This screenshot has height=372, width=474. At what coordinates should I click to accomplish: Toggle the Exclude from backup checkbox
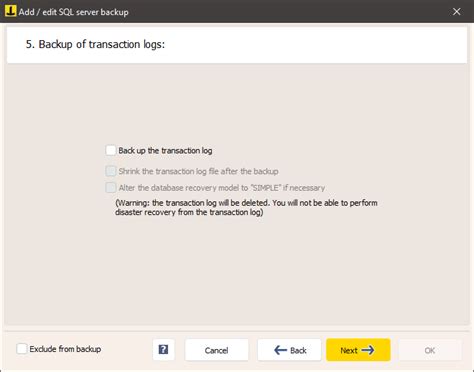point(22,349)
